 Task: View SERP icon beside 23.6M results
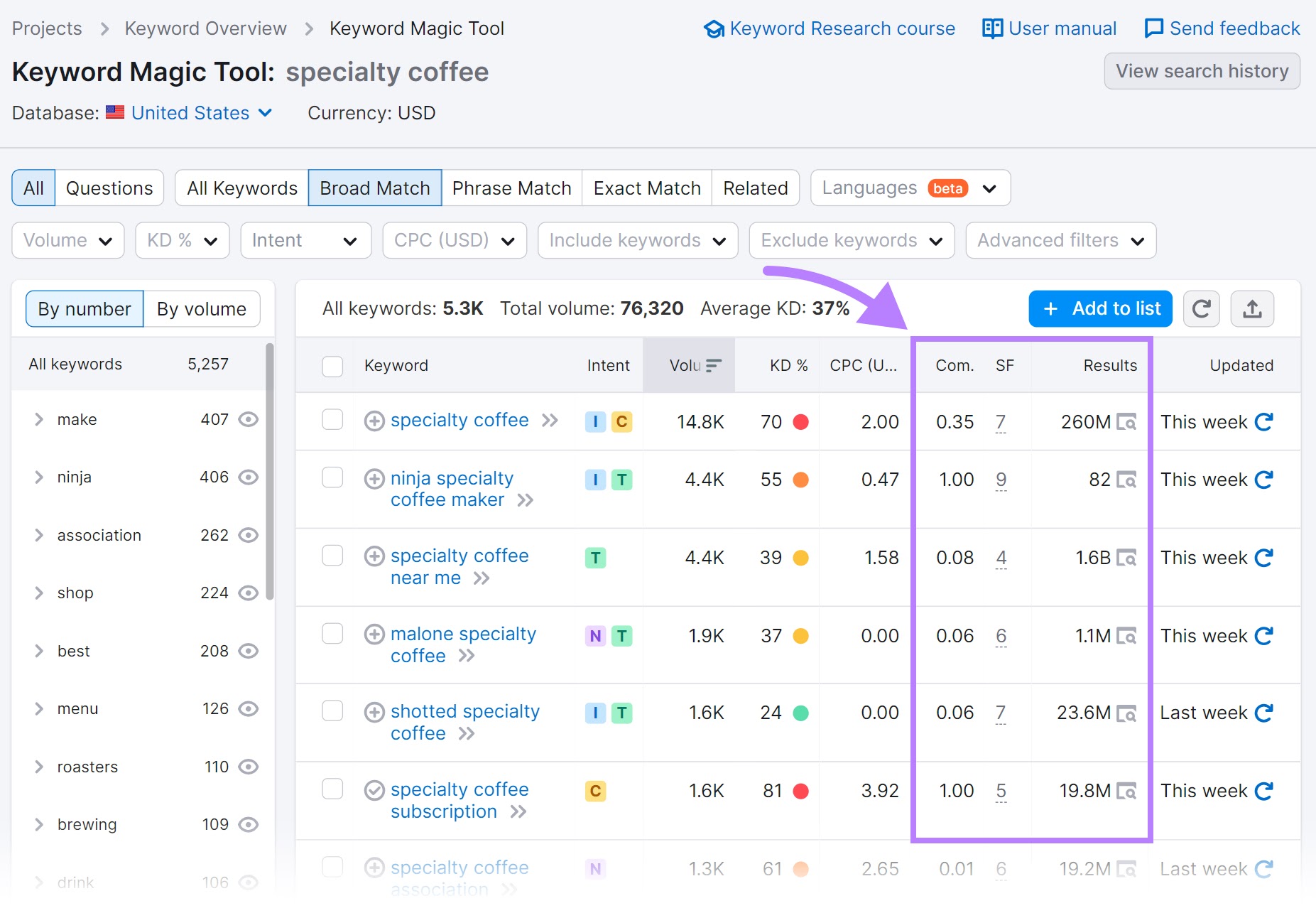pos(1126,713)
